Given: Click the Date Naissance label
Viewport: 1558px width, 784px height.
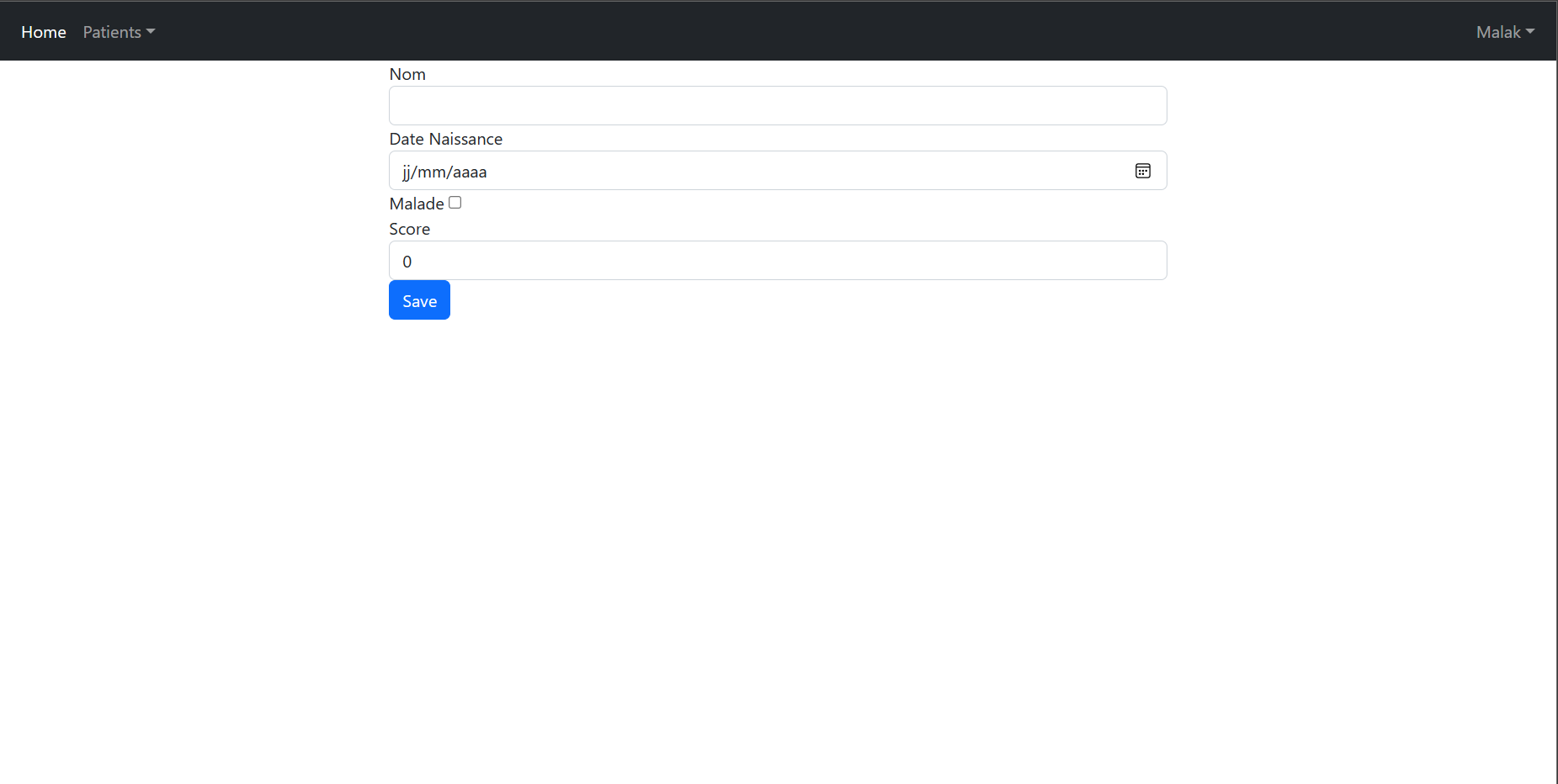Looking at the screenshot, I should click(x=445, y=139).
